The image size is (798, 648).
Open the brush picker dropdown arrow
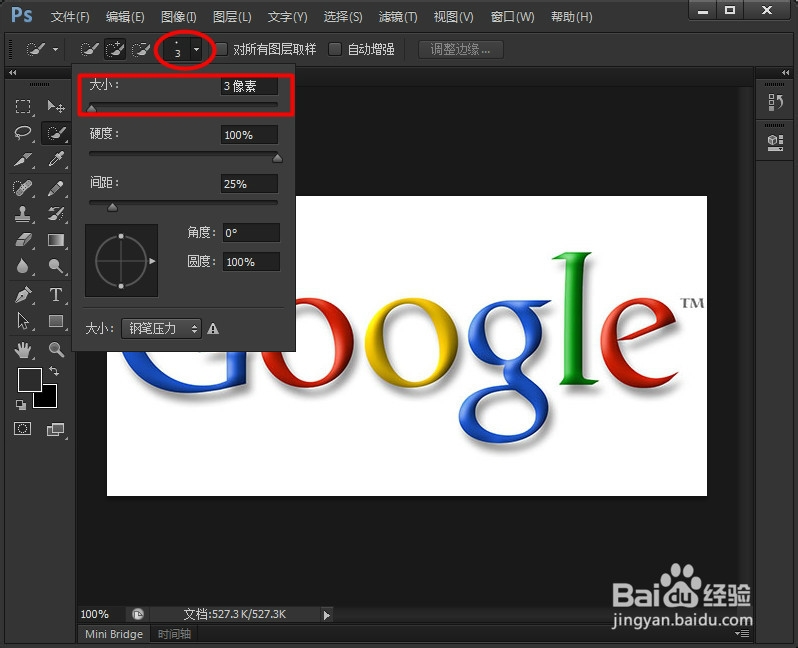click(x=196, y=49)
